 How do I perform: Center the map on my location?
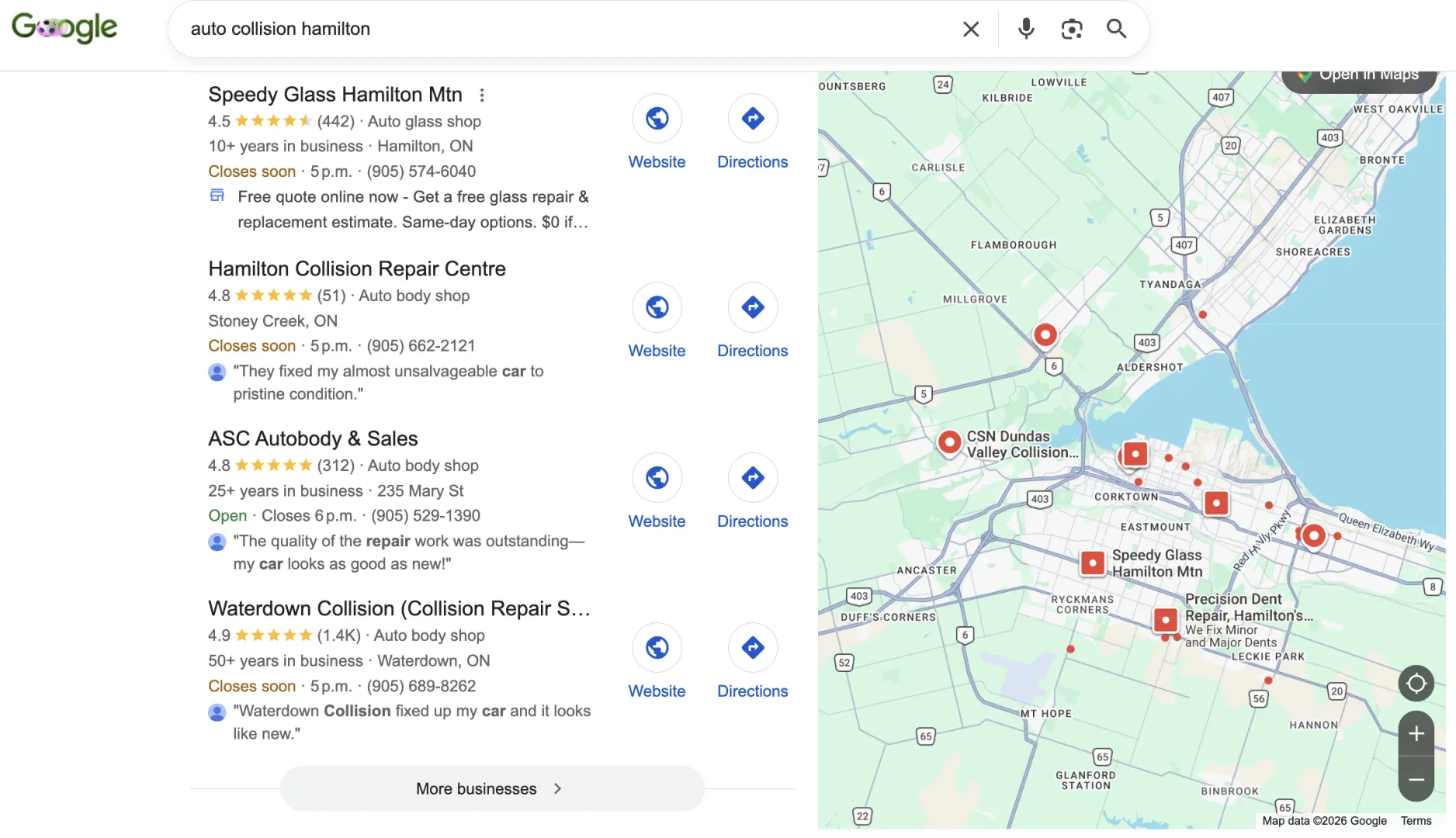(1416, 684)
